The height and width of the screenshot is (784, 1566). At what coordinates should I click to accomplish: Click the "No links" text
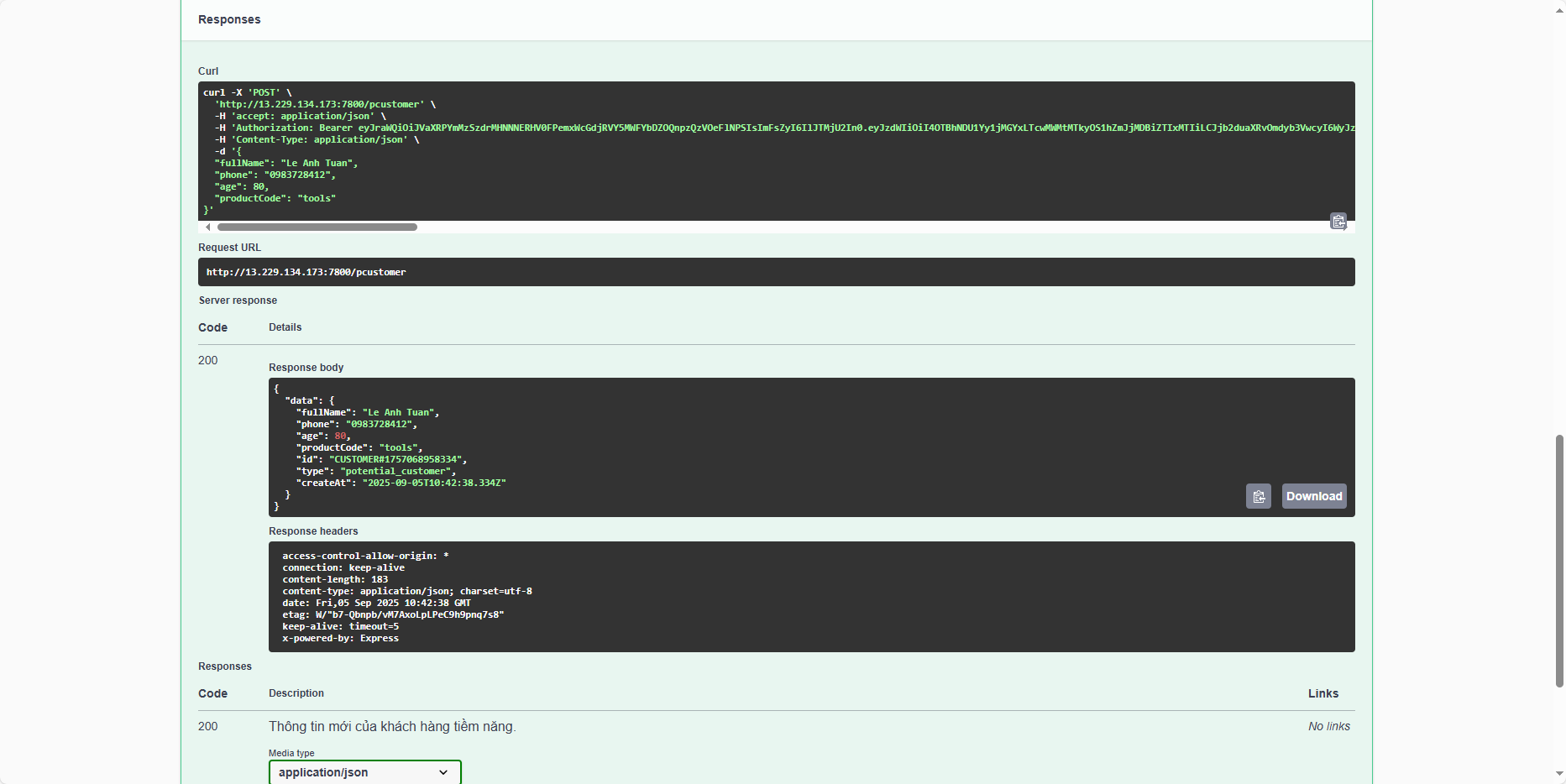coord(1328,726)
